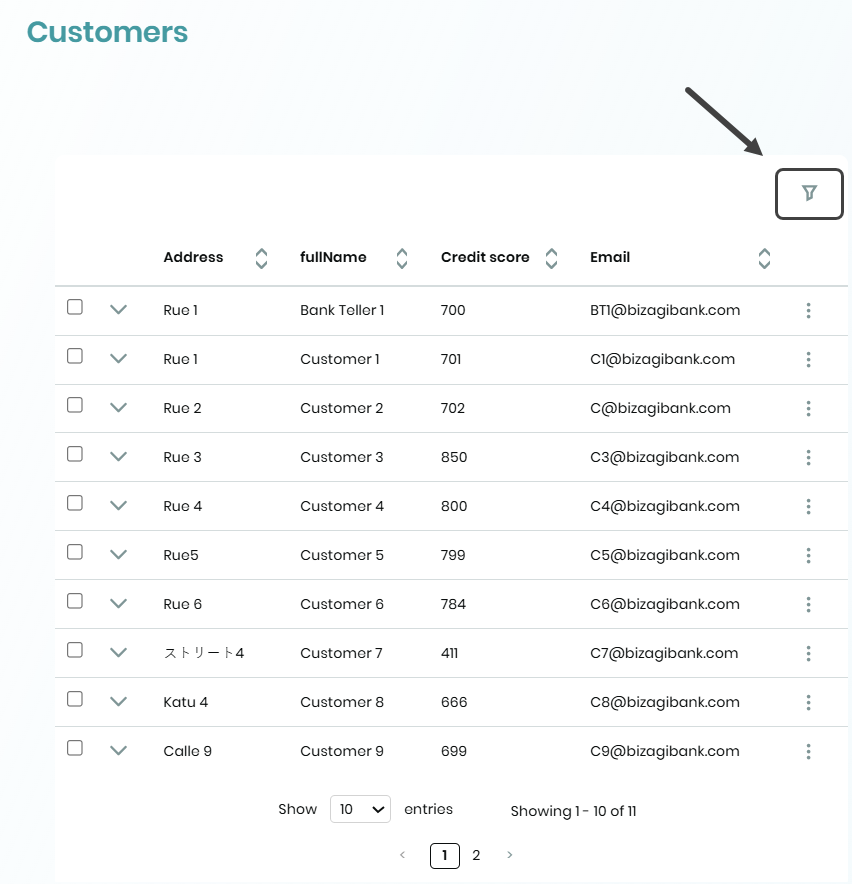Screen dimensions: 852x884
Task: Select the Customer 5 row checkbox
Action: (75, 552)
